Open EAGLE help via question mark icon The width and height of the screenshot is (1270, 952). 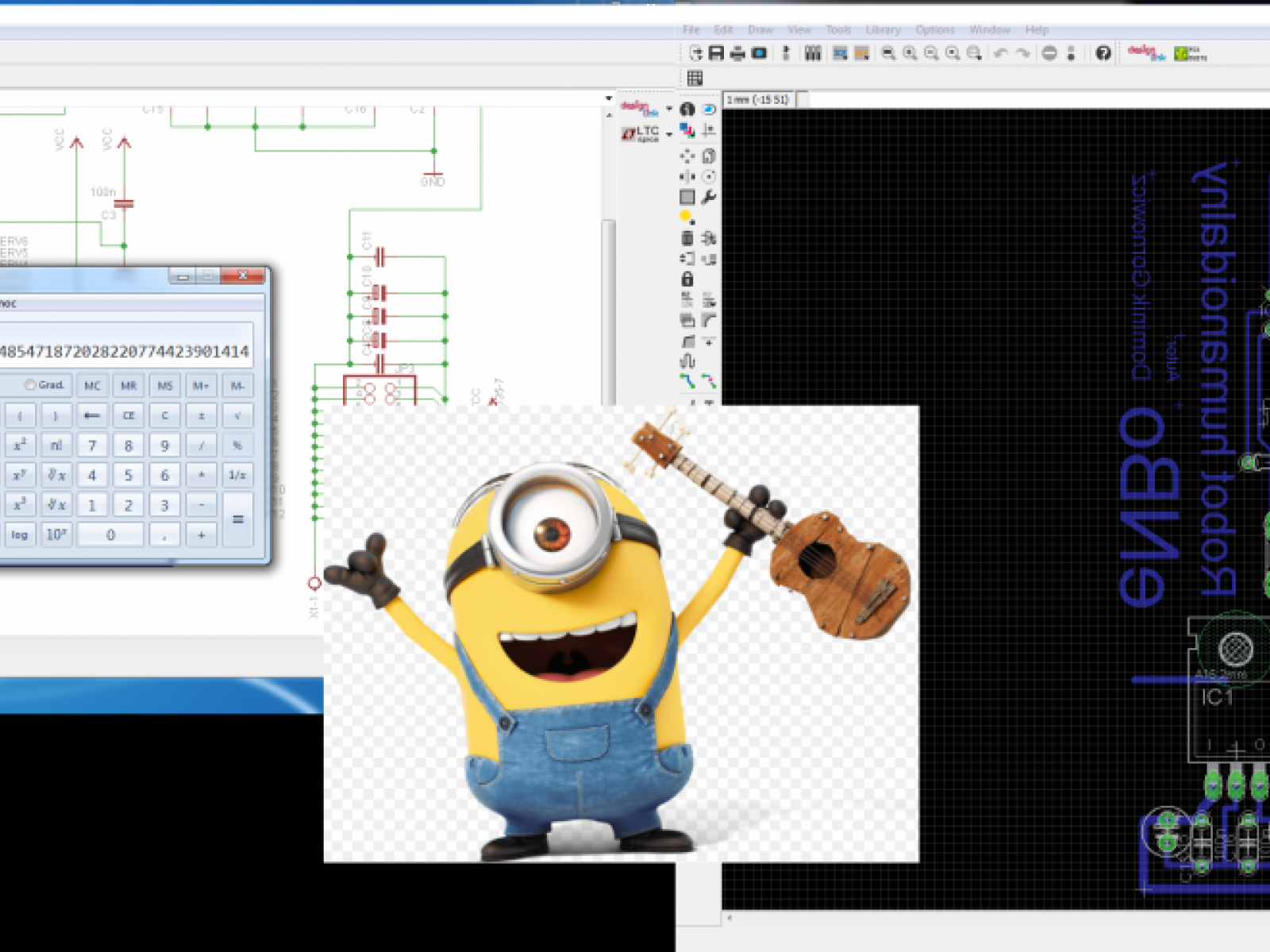tap(1103, 53)
